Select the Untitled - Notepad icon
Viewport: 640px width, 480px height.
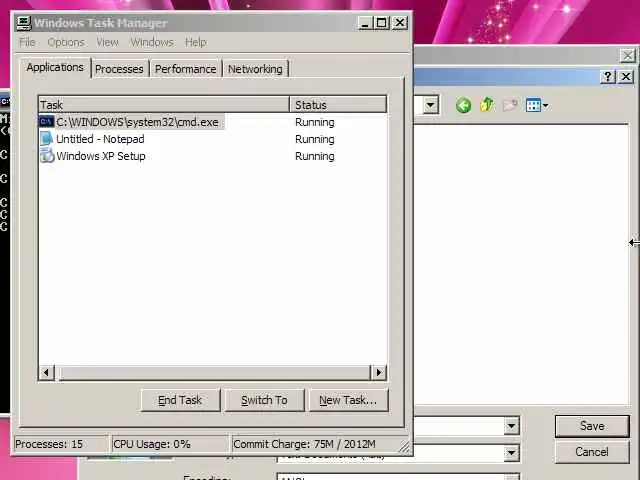point(47,139)
